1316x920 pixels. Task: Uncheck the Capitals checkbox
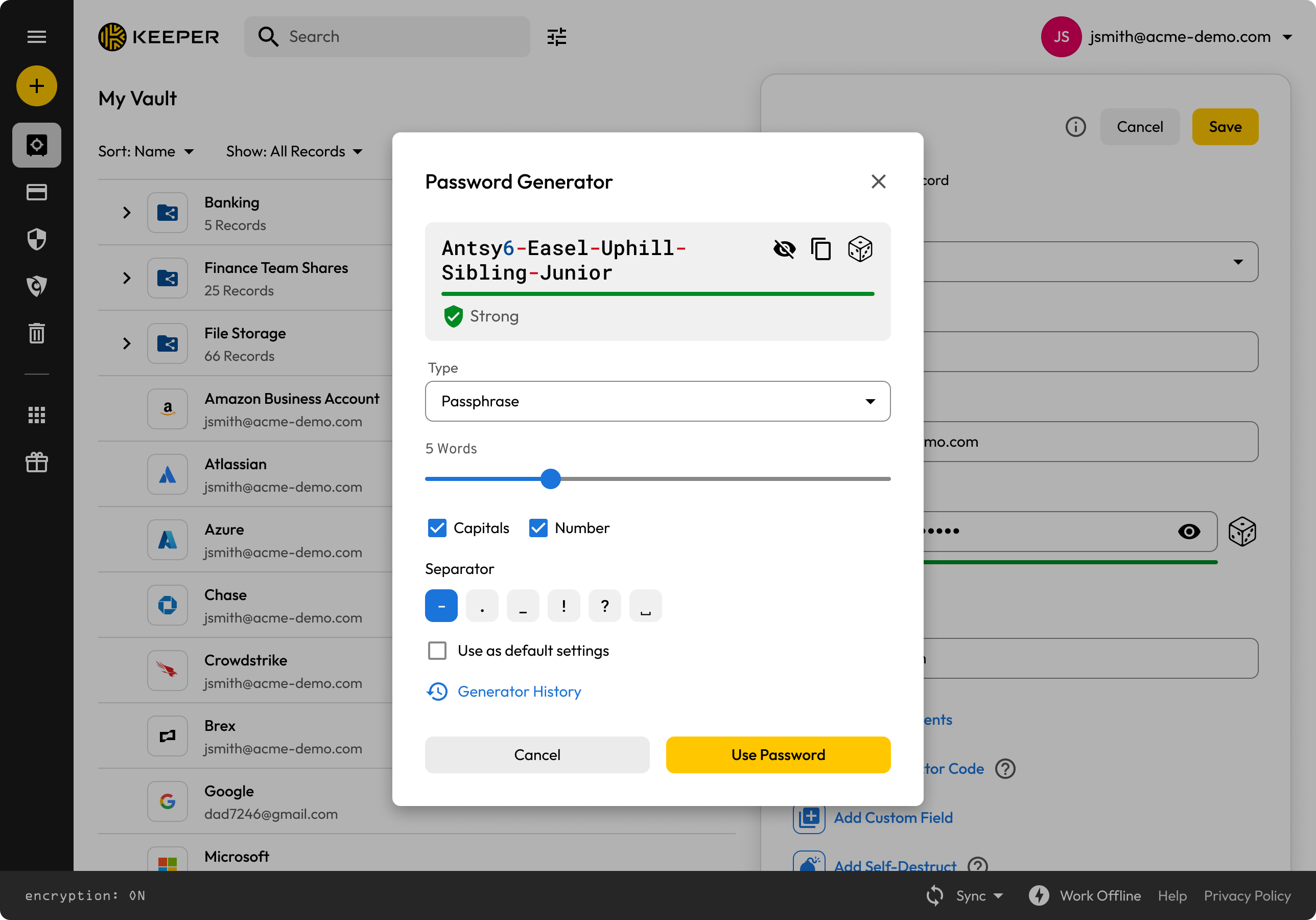tap(437, 527)
